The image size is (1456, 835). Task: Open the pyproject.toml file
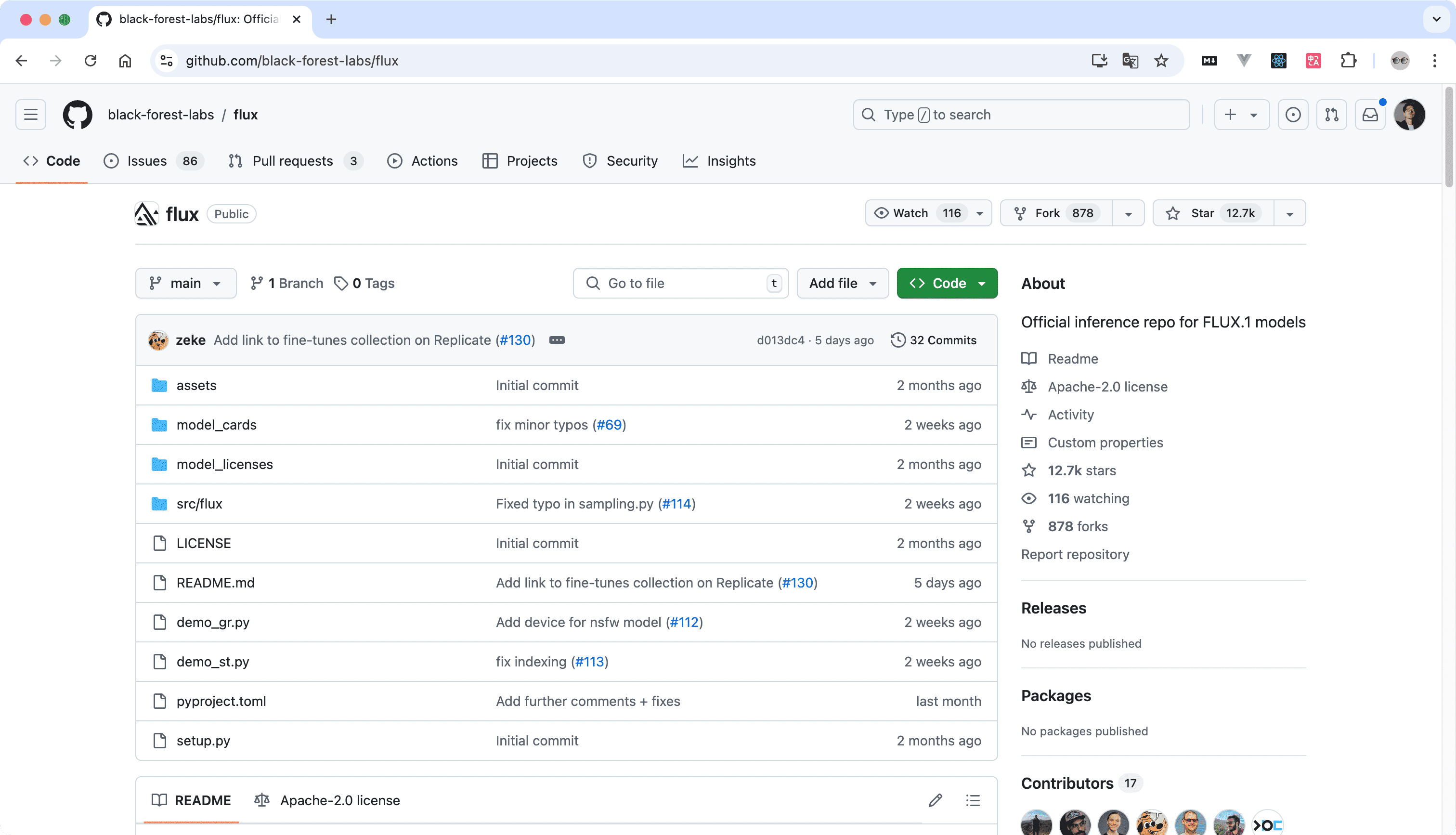(x=221, y=702)
